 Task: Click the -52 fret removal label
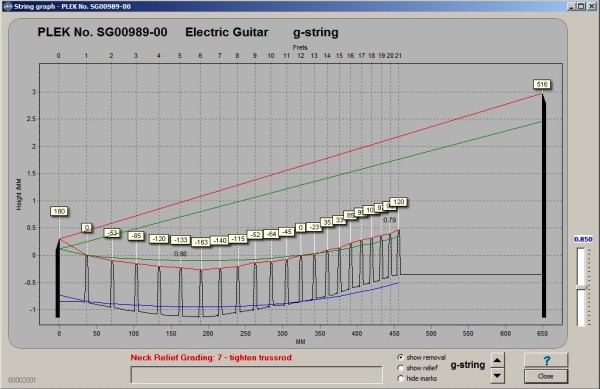(255, 235)
